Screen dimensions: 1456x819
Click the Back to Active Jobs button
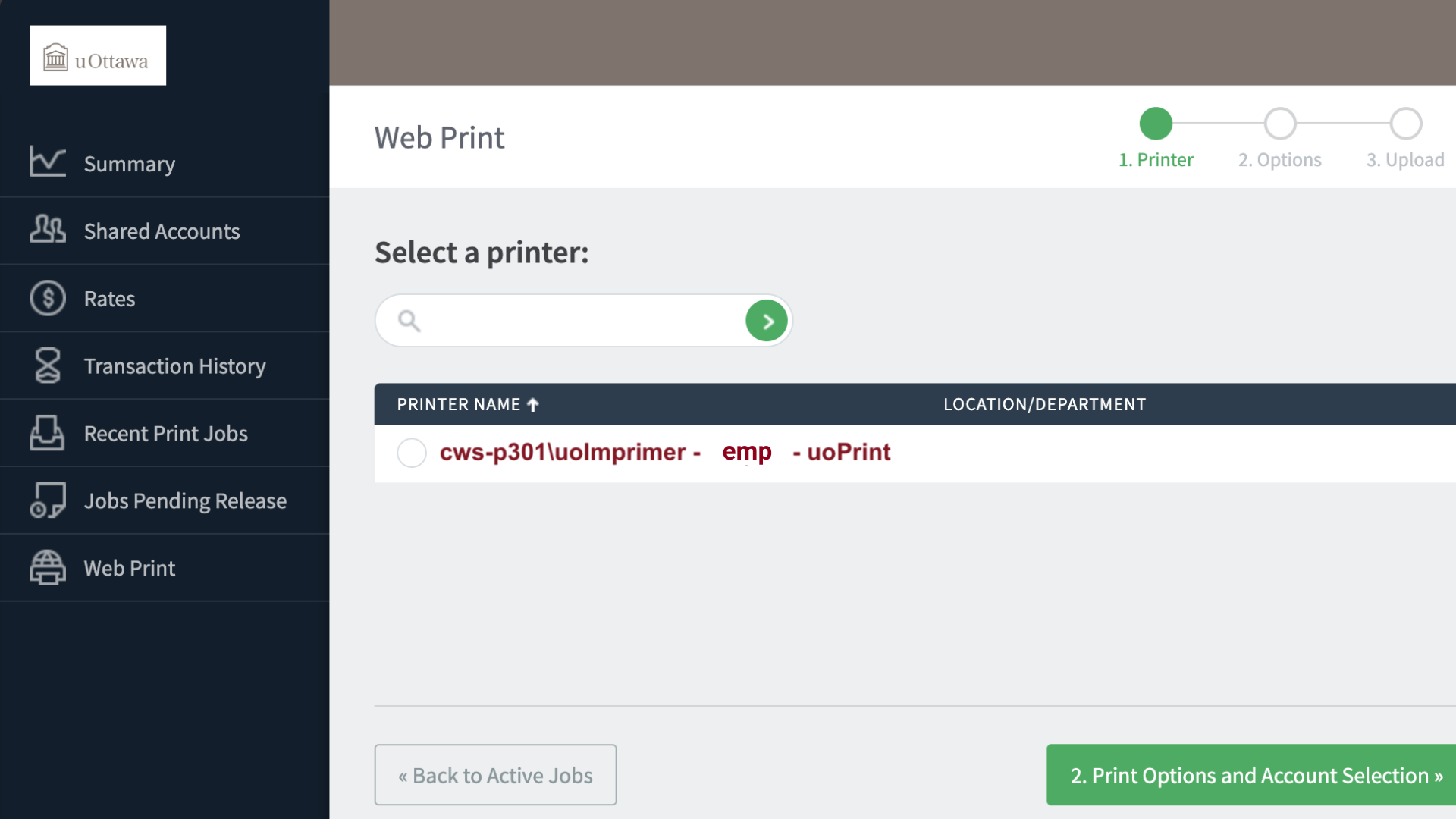[x=495, y=774]
